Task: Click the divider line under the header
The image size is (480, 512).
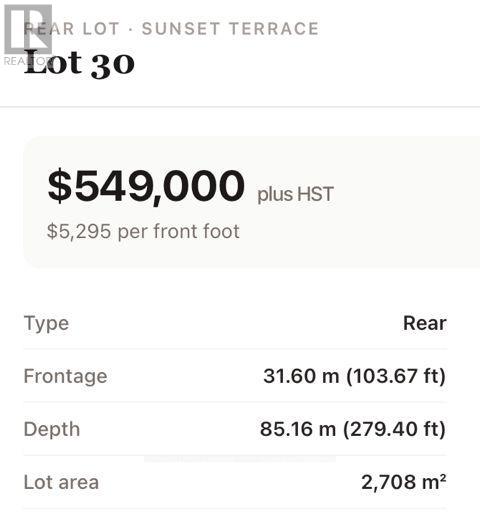Action: pos(240,107)
